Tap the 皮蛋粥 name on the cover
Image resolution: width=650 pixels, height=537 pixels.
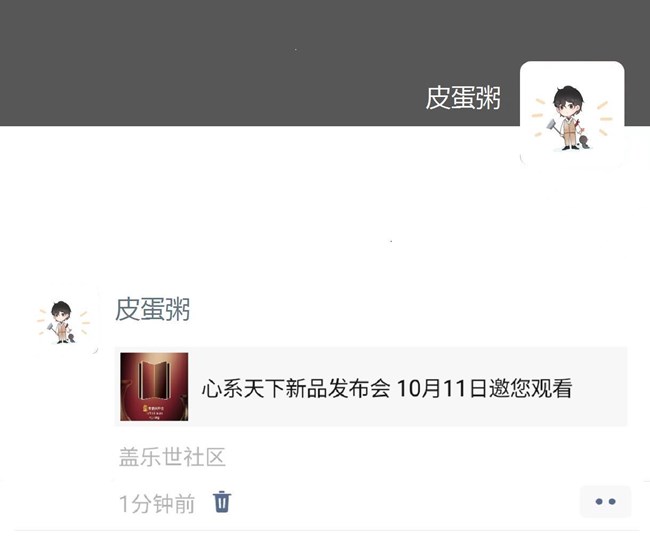463,98
